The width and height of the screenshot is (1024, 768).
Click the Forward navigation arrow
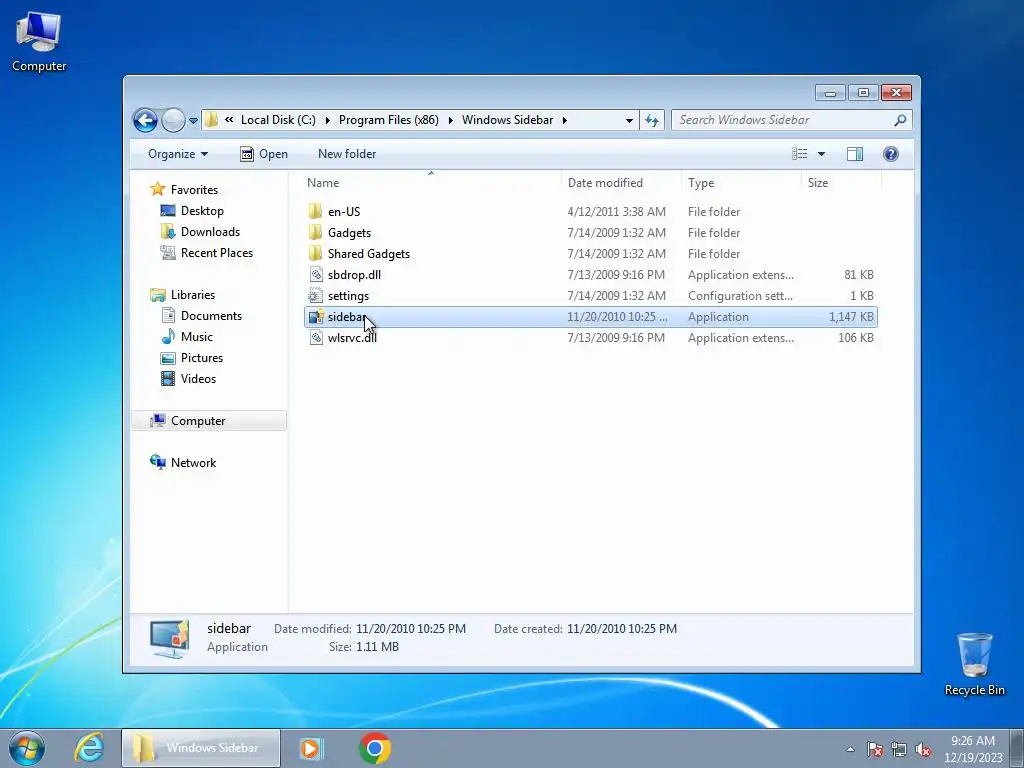tap(173, 120)
